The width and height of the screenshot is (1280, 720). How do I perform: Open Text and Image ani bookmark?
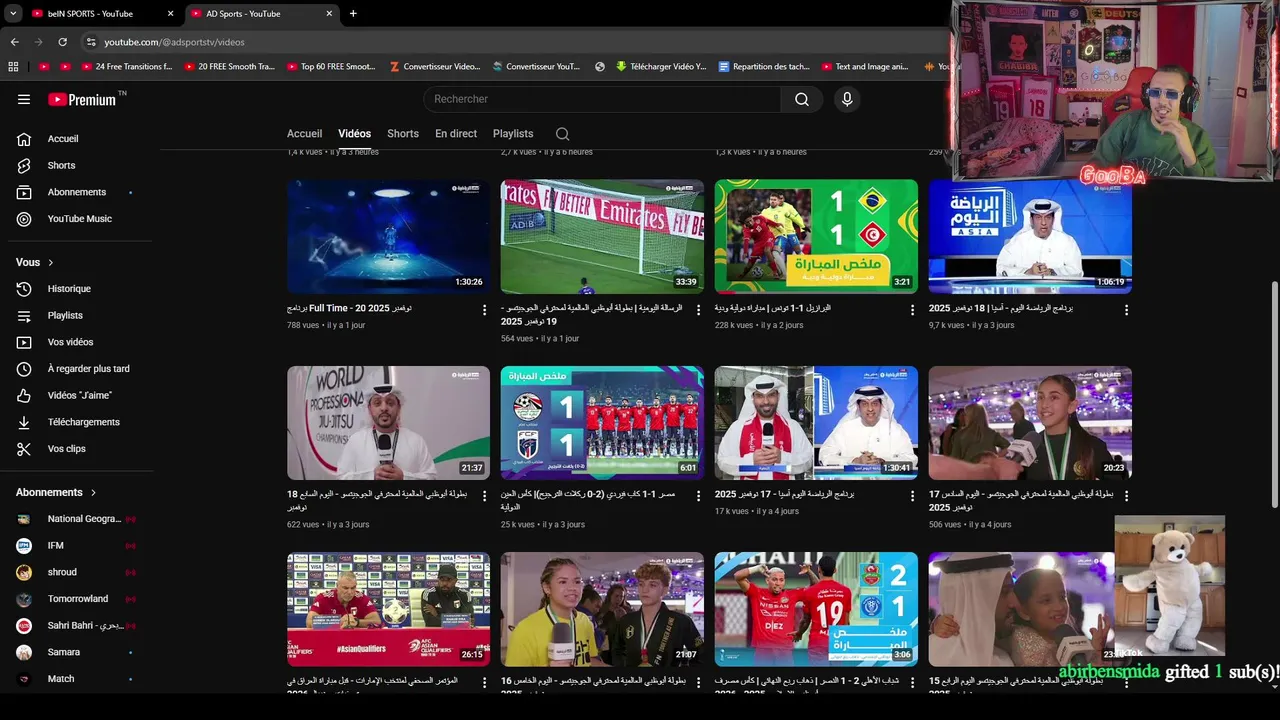coord(865,67)
